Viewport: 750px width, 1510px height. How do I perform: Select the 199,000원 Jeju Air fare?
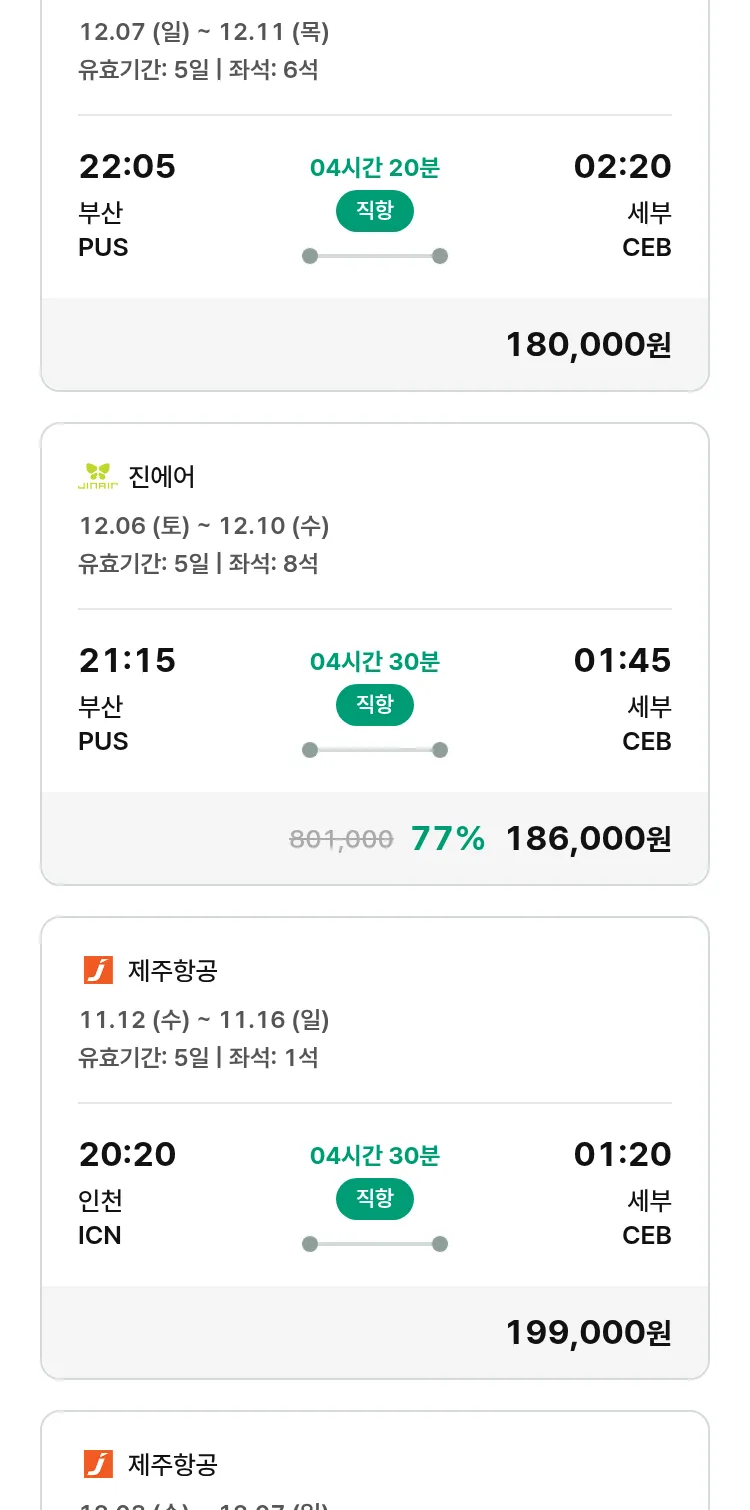(588, 1333)
